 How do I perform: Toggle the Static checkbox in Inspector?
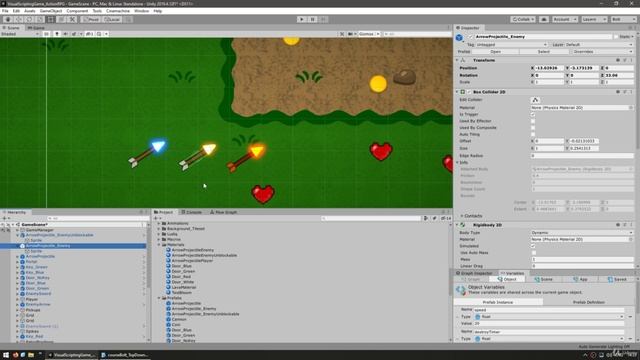click(x=616, y=37)
